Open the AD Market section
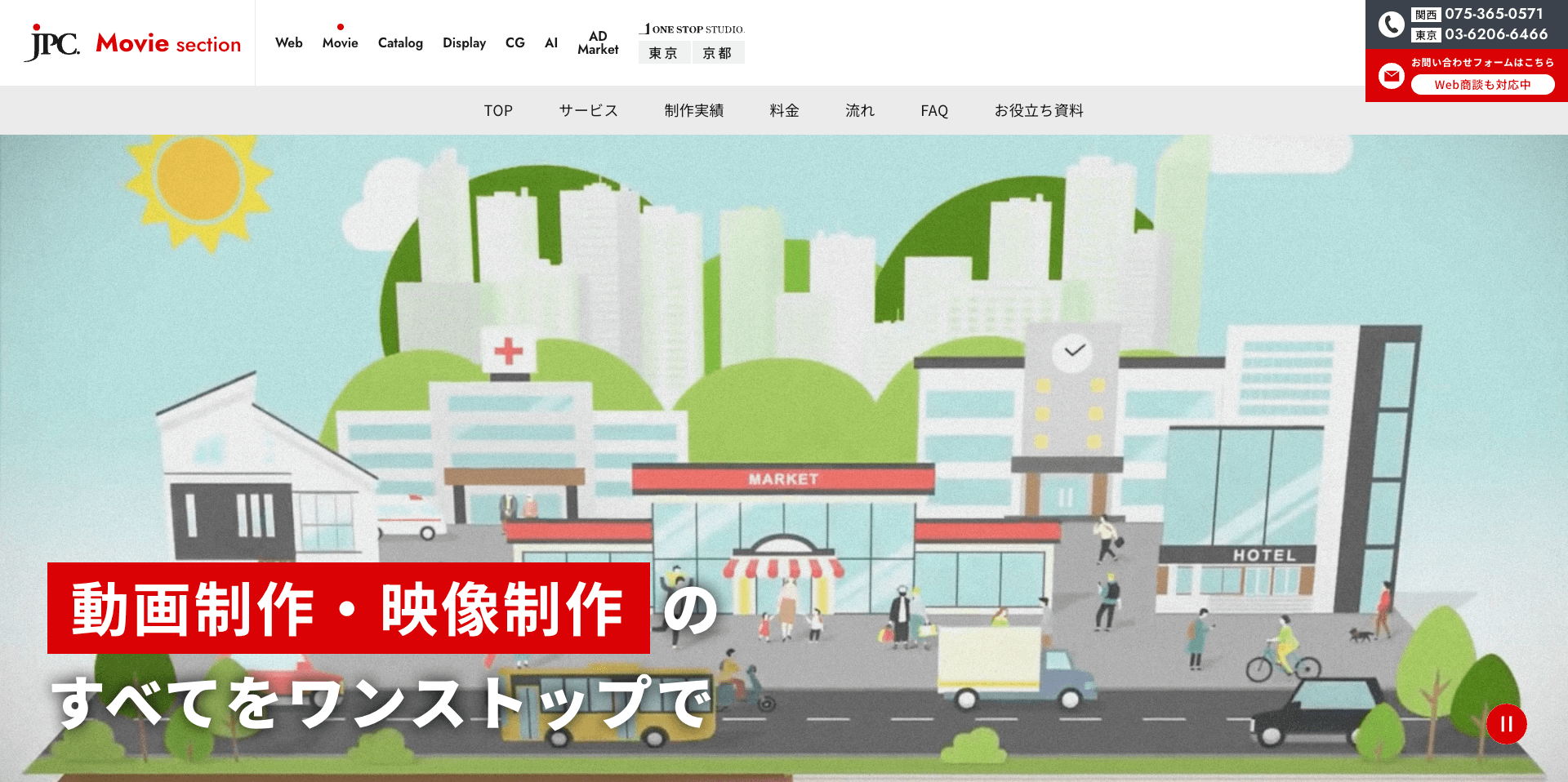The image size is (1568, 782). click(598, 42)
